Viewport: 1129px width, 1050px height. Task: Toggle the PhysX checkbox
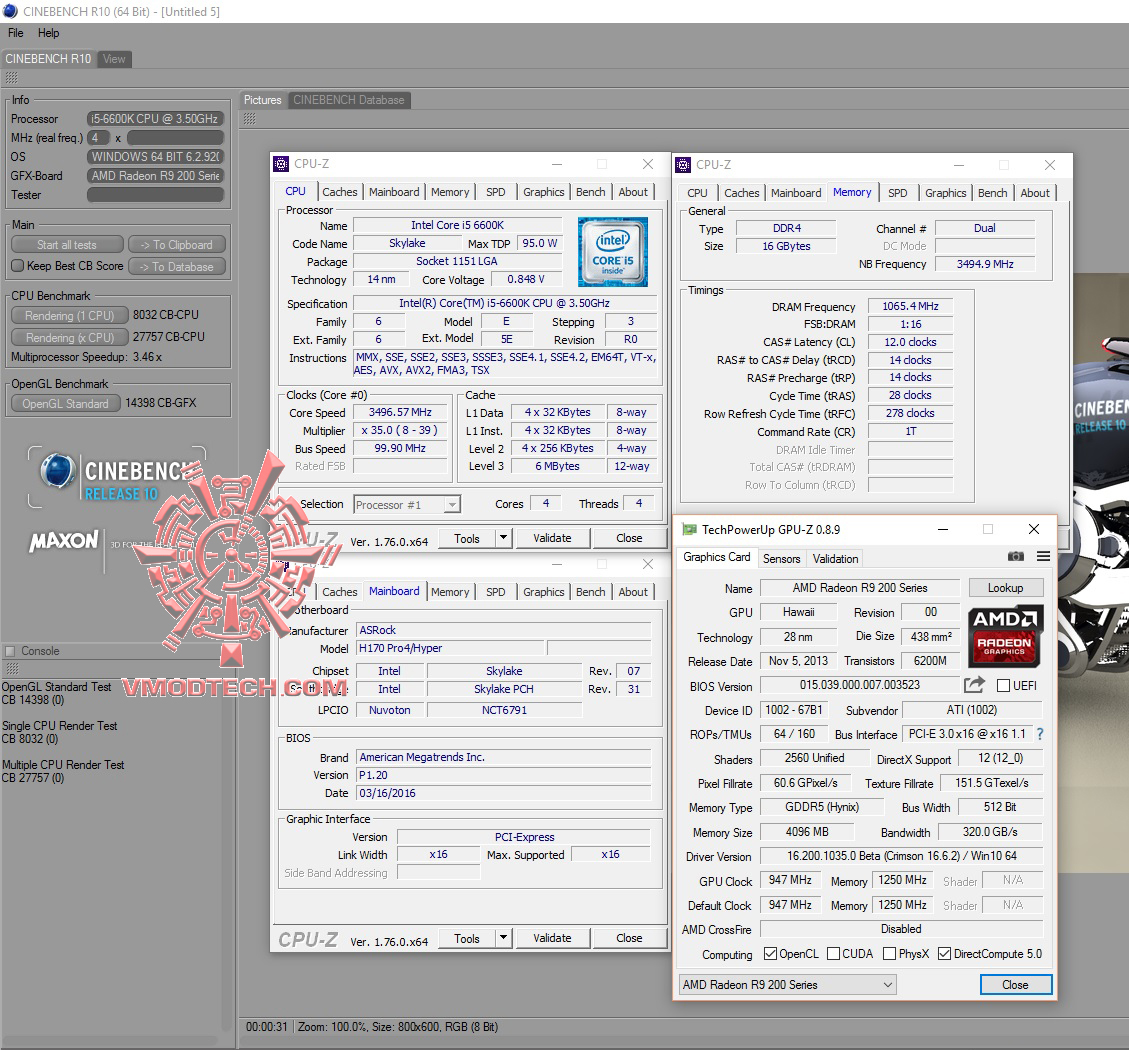coord(889,953)
